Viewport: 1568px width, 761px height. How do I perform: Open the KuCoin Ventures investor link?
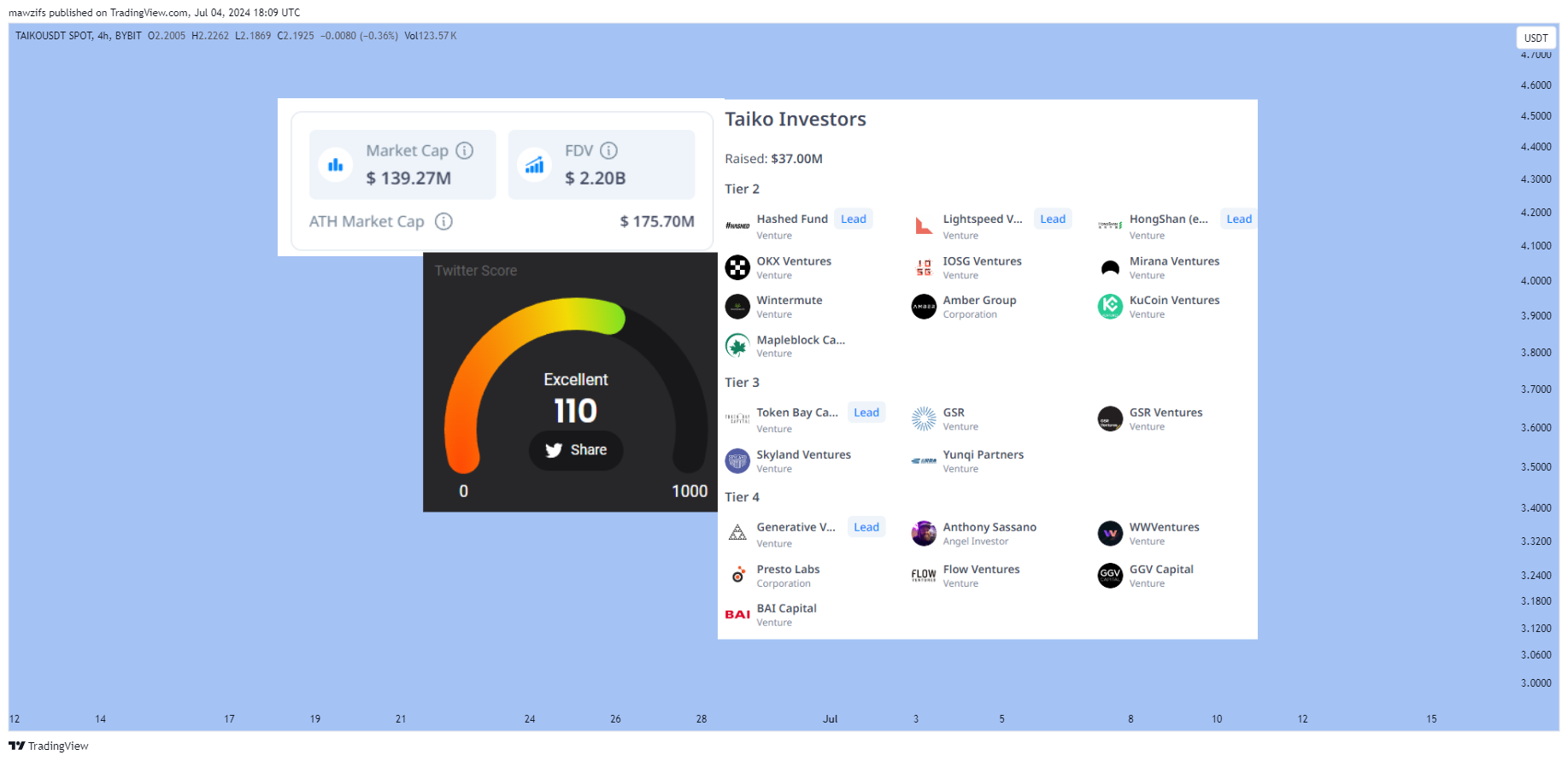pyautogui.click(x=1174, y=301)
